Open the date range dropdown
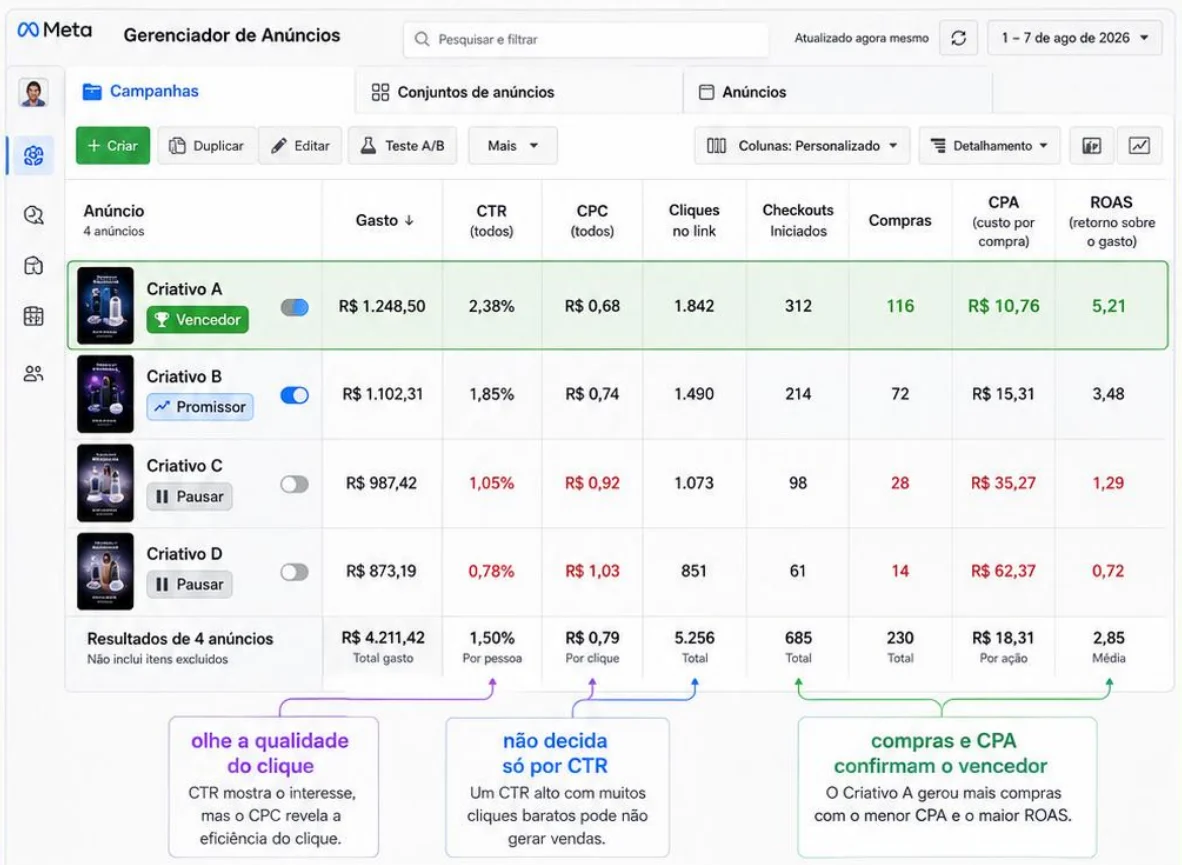1182x865 pixels. [1075, 38]
